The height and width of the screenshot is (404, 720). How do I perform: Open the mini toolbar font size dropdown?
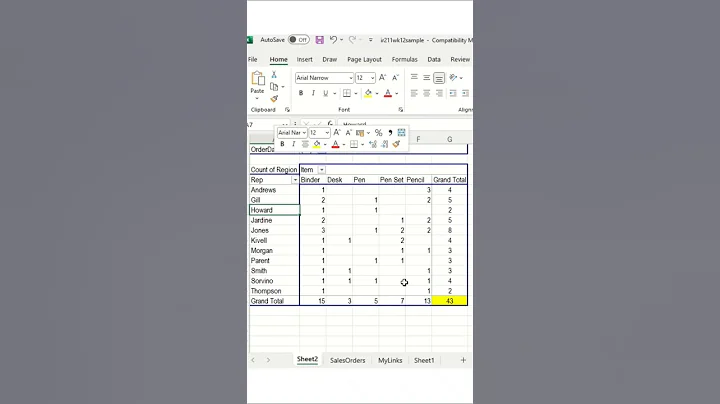(327, 133)
